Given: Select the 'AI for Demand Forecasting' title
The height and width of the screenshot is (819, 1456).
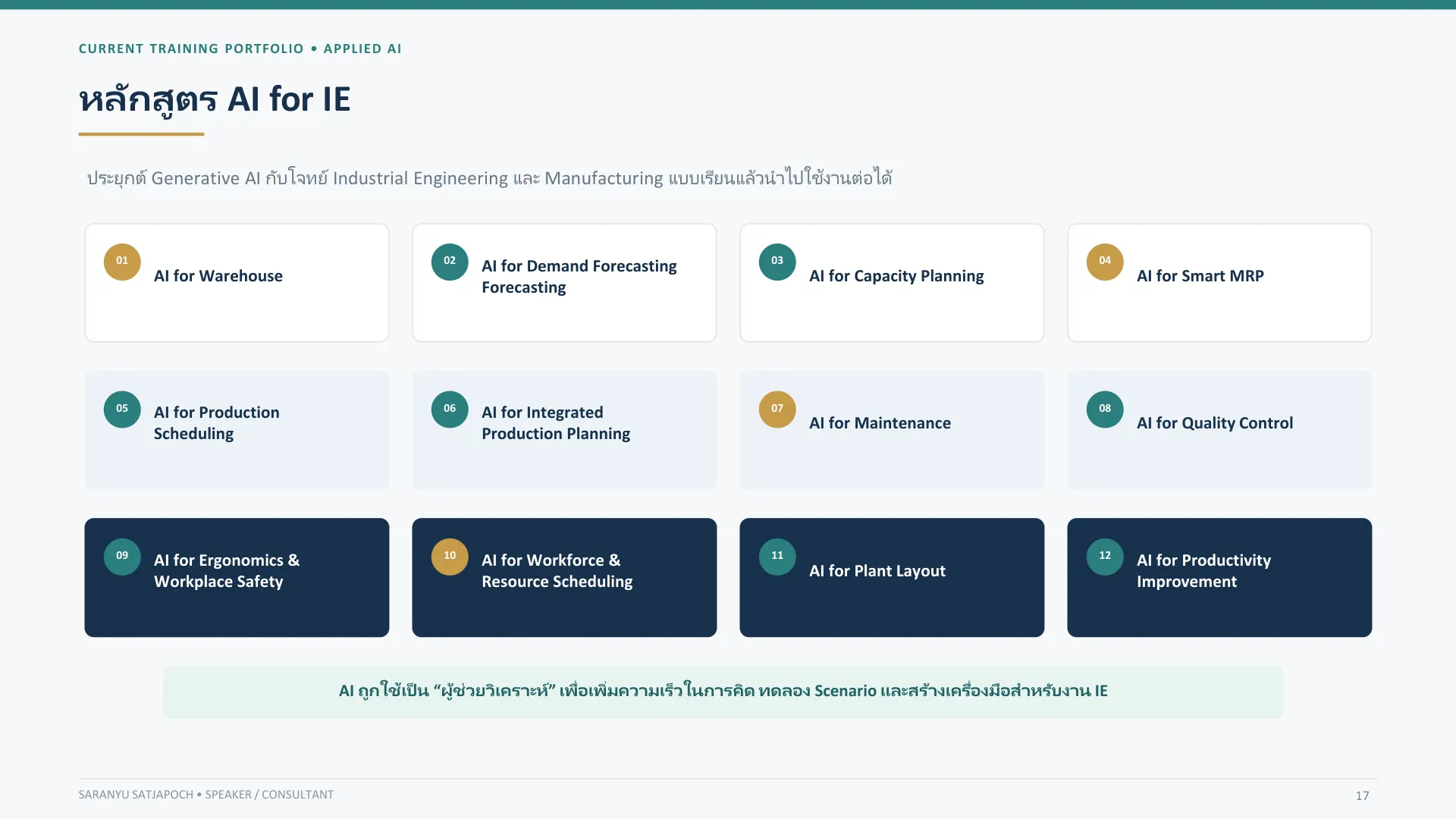Looking at the screenshot, I should pyautogui.click(x=579, y=277).
